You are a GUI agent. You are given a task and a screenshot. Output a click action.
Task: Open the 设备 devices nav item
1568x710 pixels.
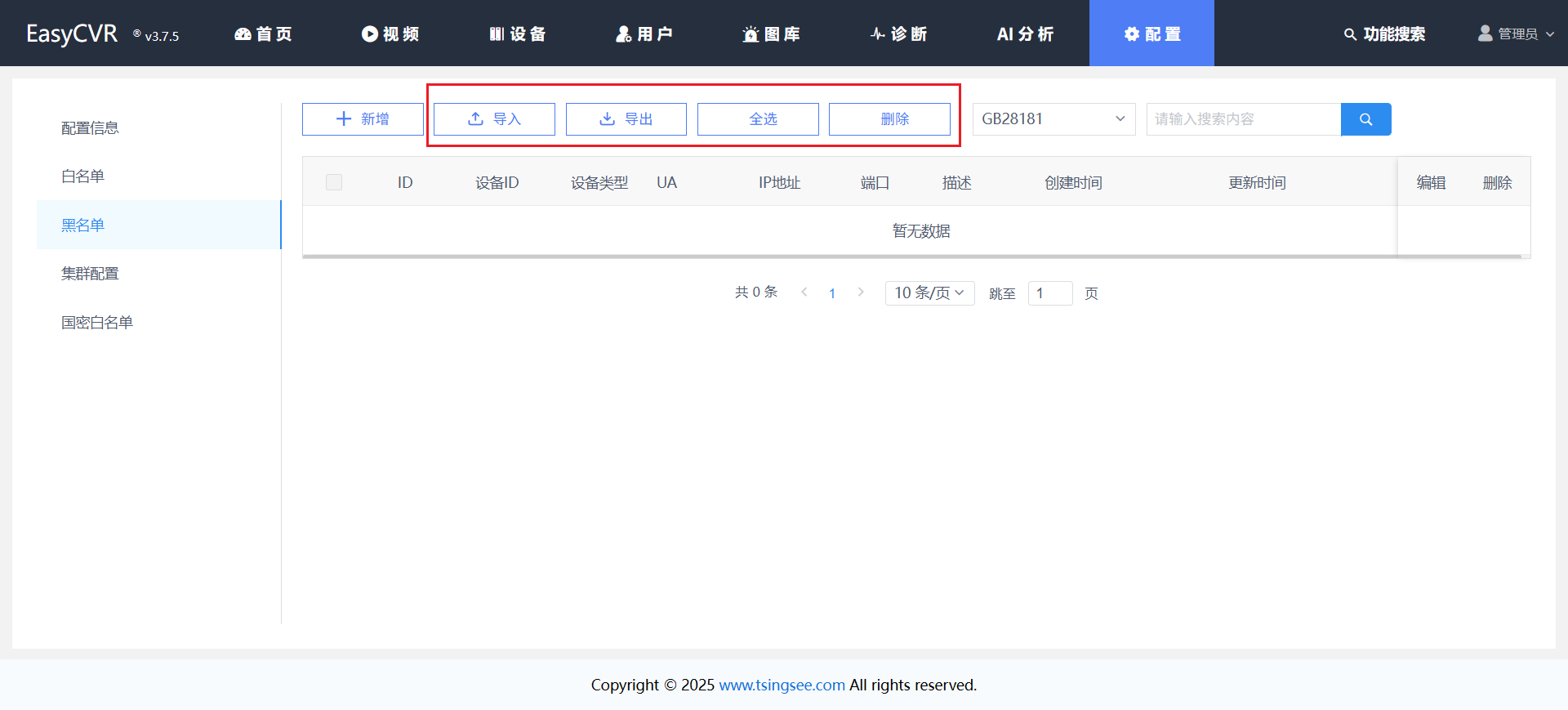pos(518,33)
